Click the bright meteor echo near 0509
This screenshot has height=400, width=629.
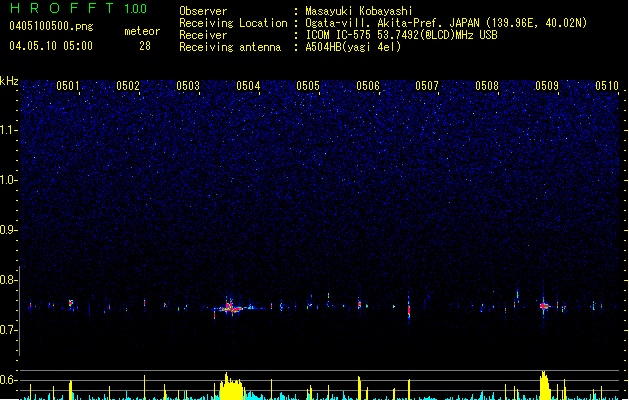tap(544, 306)
